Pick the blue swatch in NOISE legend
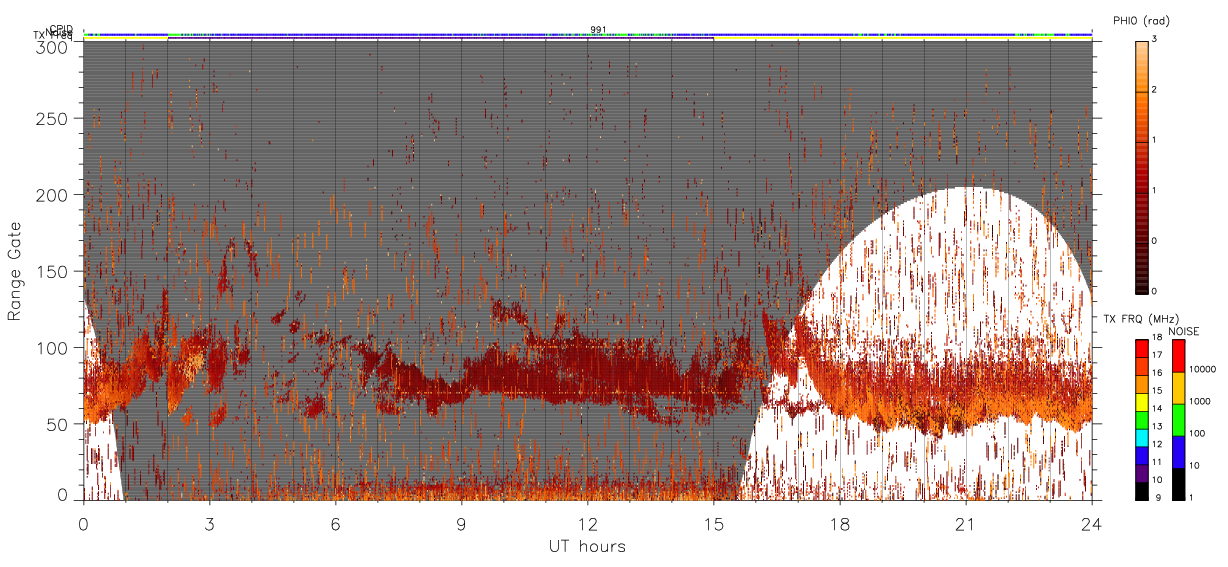 click(1178, 452)
